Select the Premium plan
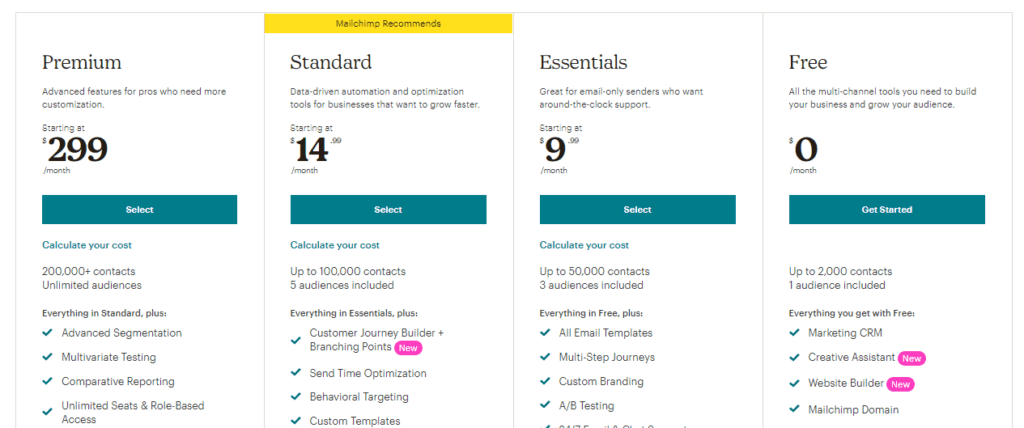Viewport: 1024px width, 428px height. tap(140, 210)
